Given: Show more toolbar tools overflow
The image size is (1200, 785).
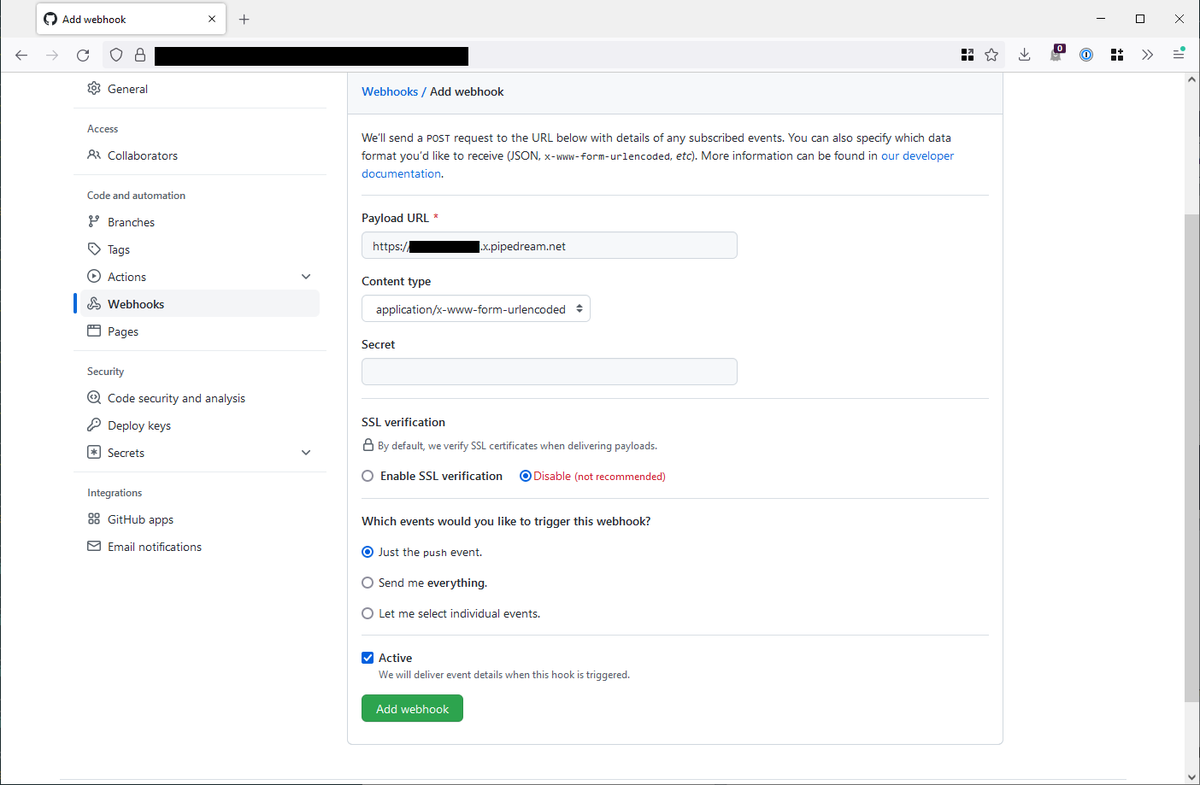Looking at the screenshot, I should [1148, 55].
